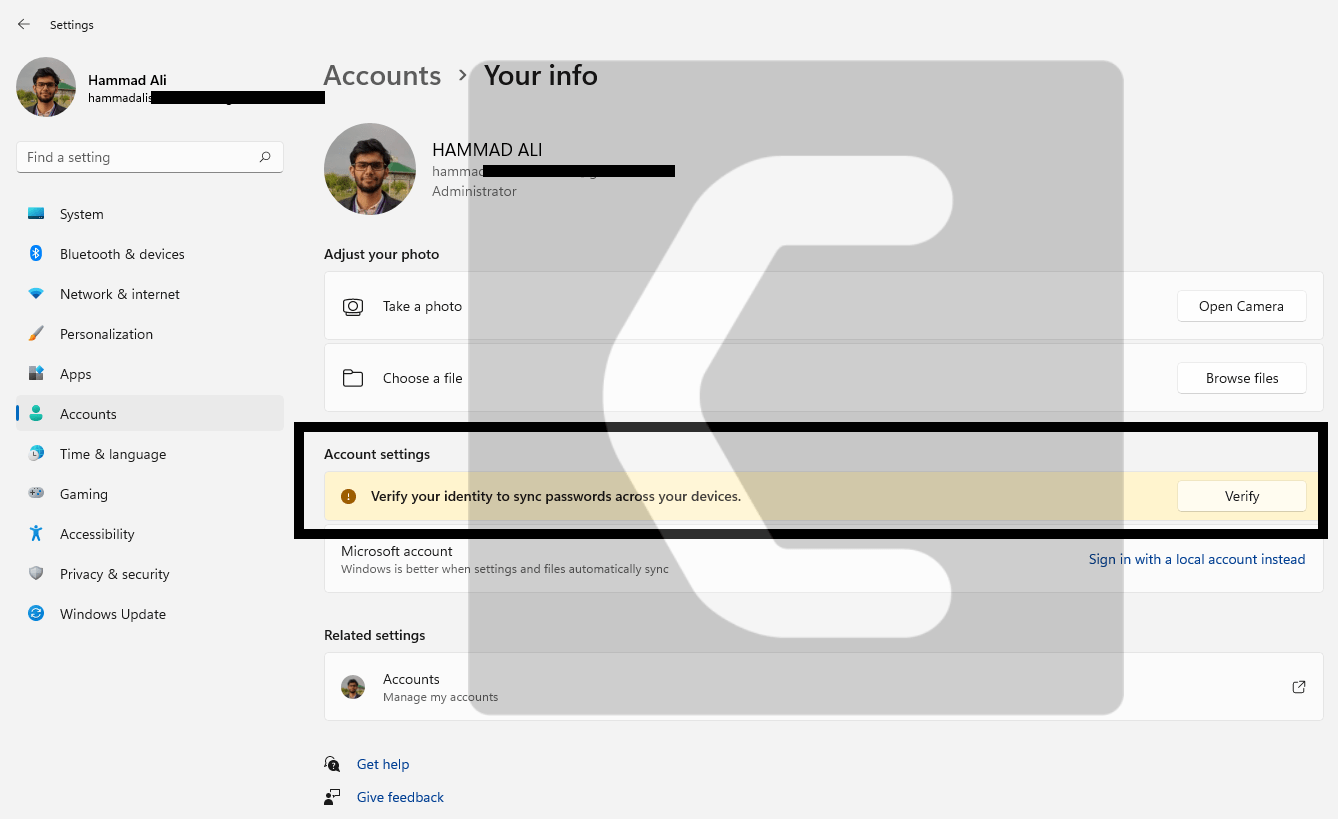
Task: Click the camera icon beside Take a photo
Action: (x=353, y=307)
